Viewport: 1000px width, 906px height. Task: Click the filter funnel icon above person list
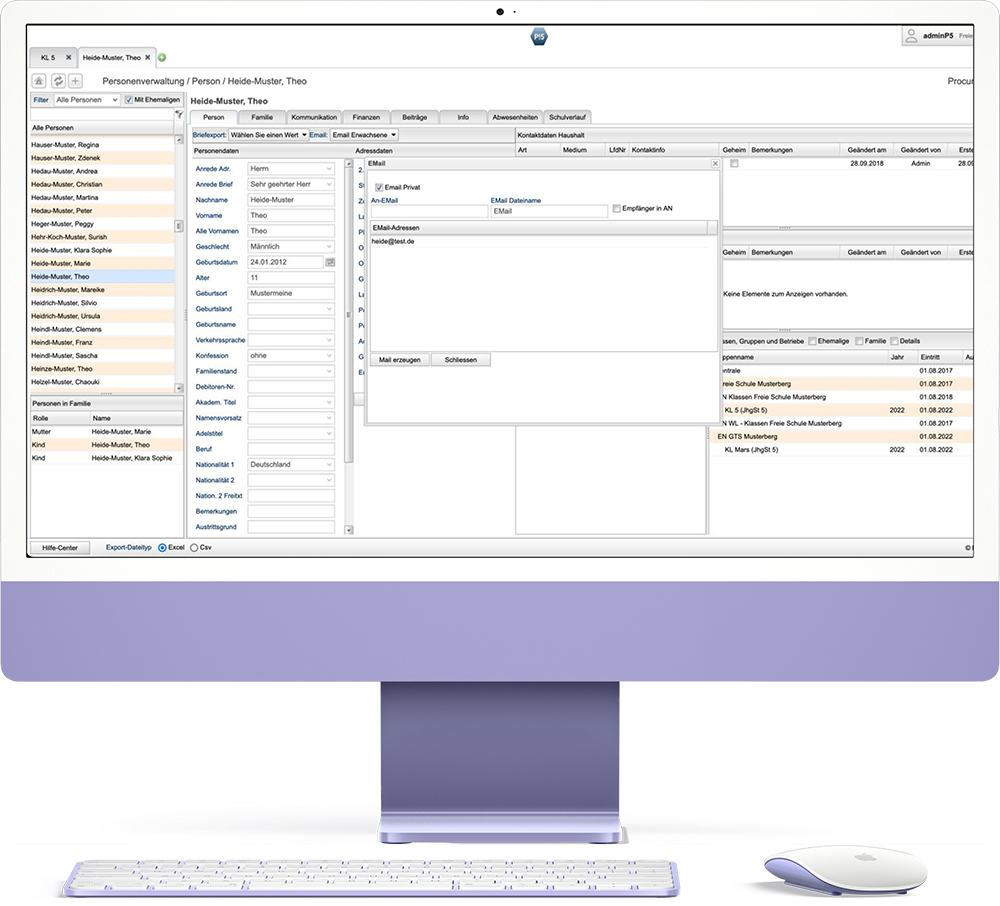coord(178,115)
